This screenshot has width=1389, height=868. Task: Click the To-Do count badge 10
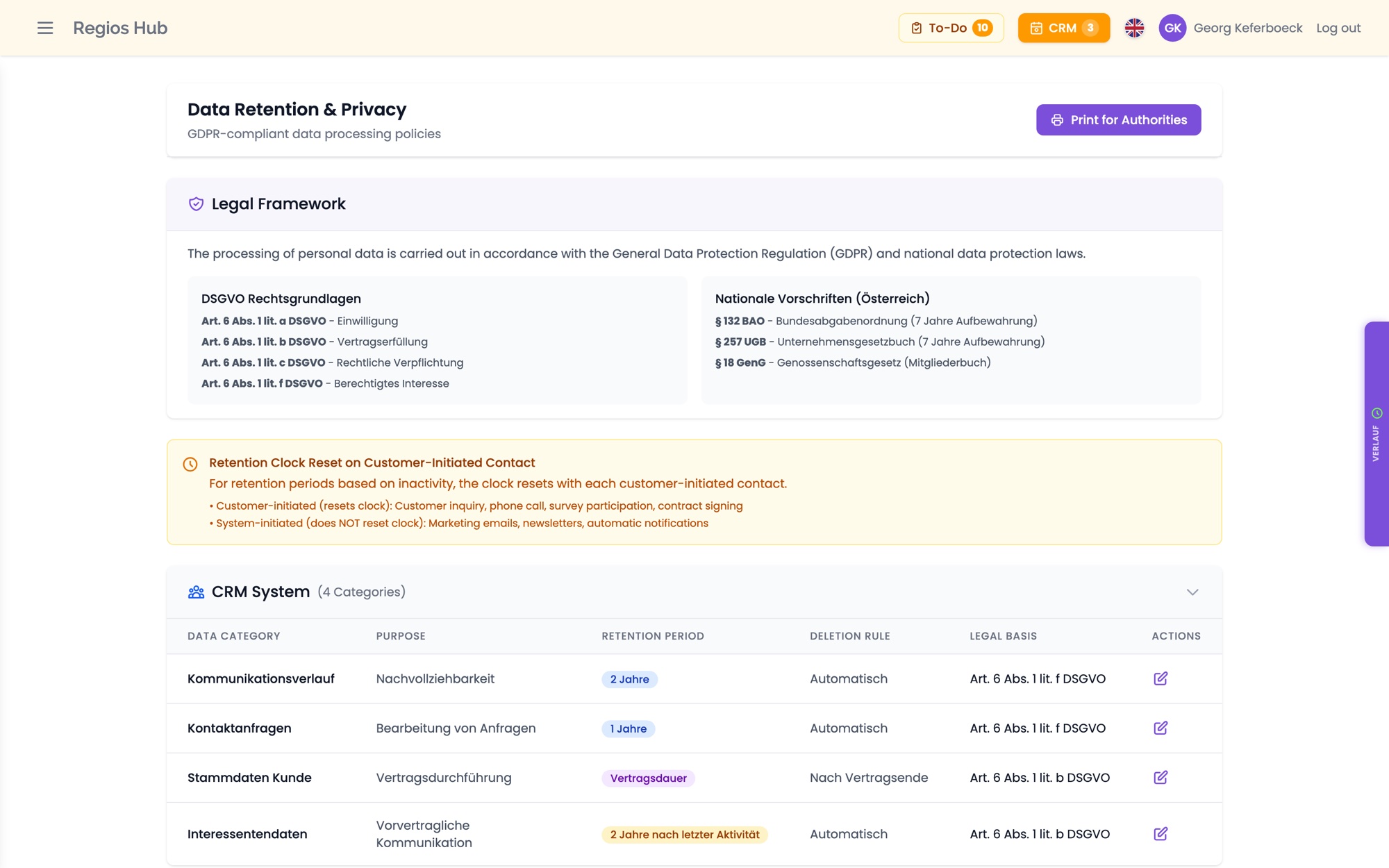pyautogui.click(x=982, y=28)
